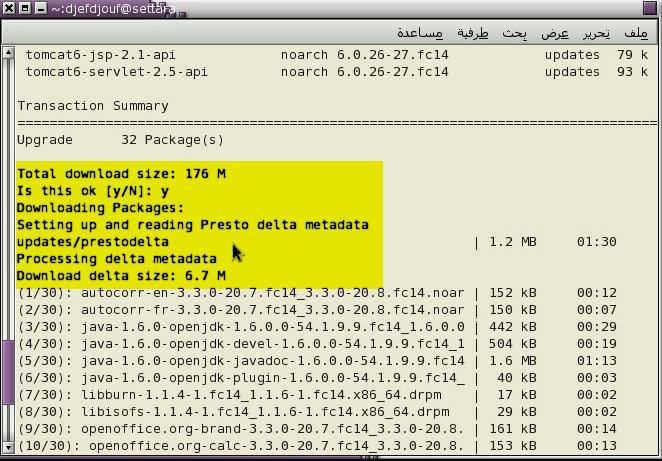
Task: Click 'Total download size: 176 M' line
Action: (x=122, y=174)
